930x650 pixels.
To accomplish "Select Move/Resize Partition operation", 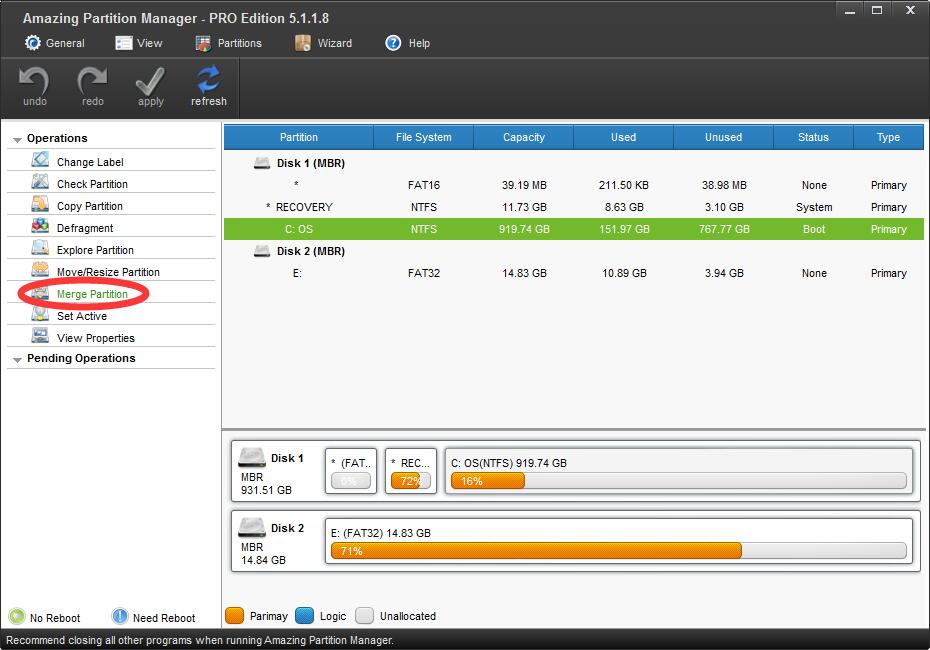I will (108, 272).
